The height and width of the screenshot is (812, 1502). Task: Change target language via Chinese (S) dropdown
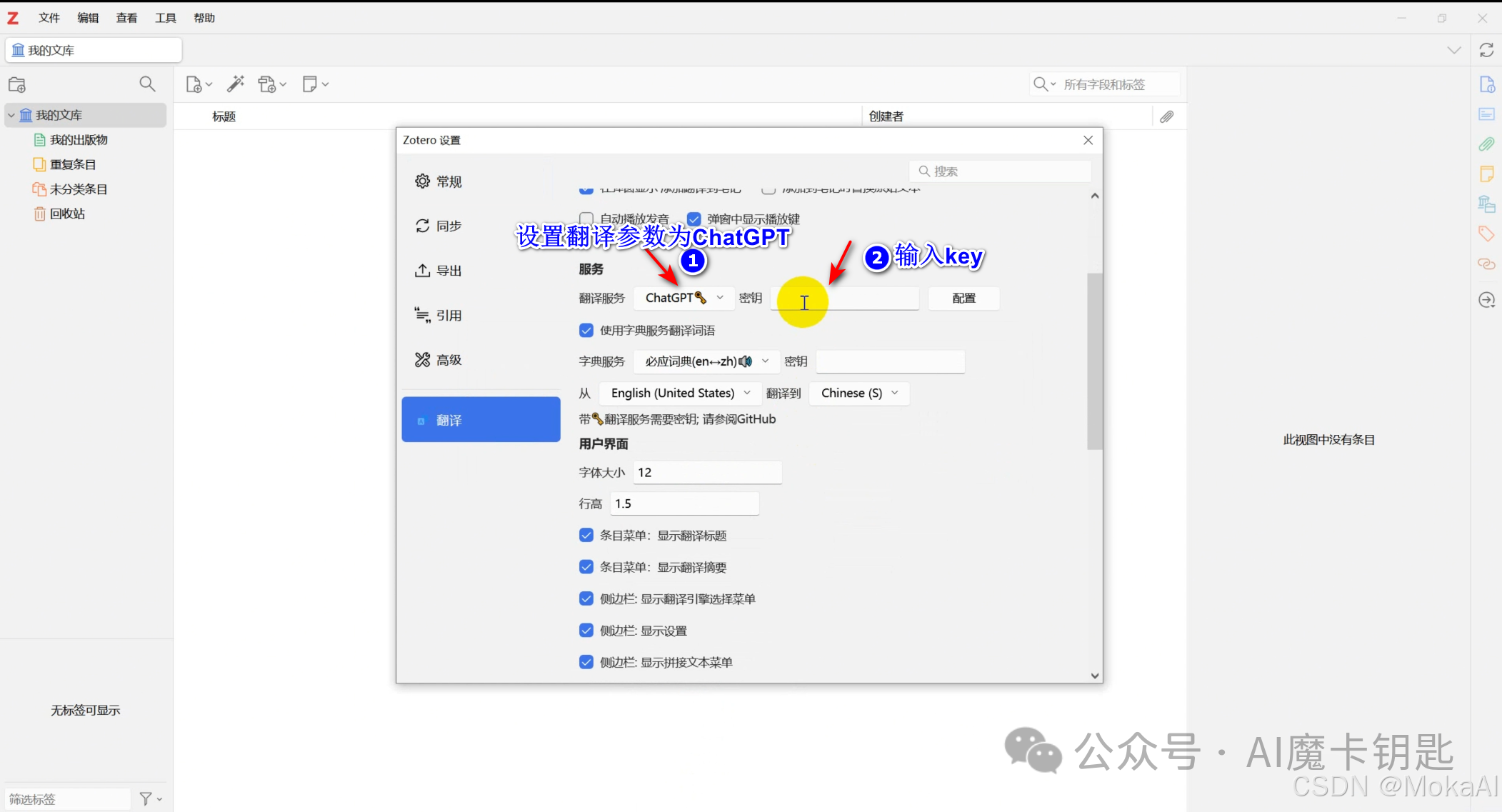pos(858,393)
